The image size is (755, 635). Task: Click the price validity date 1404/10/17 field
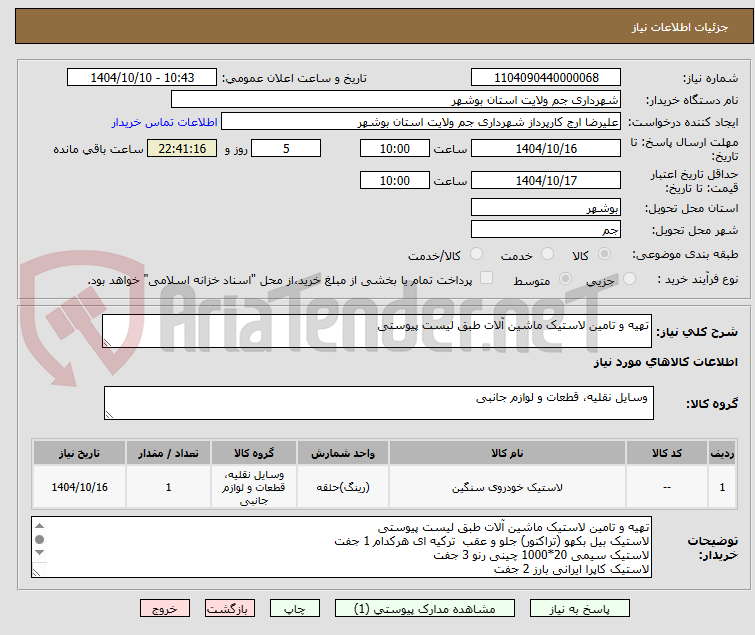pyautogui.click(x=546, y=181)
